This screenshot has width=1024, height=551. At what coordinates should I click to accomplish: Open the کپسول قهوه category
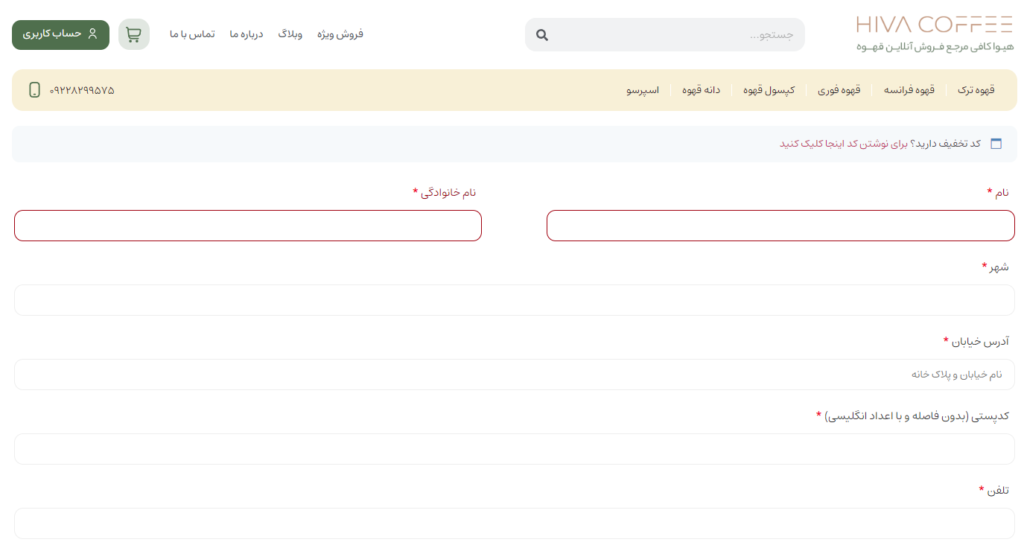pos(768,90)
